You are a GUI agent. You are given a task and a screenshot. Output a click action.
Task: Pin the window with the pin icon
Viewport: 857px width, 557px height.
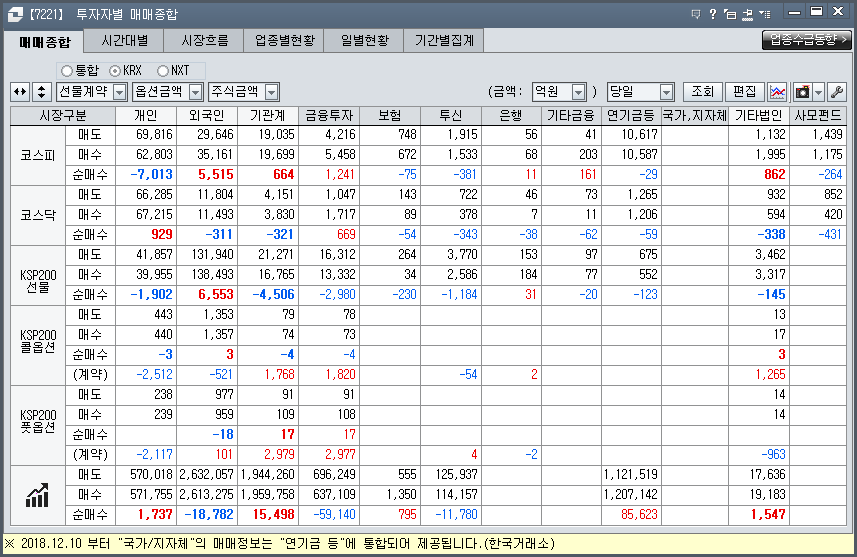(748, 14)
